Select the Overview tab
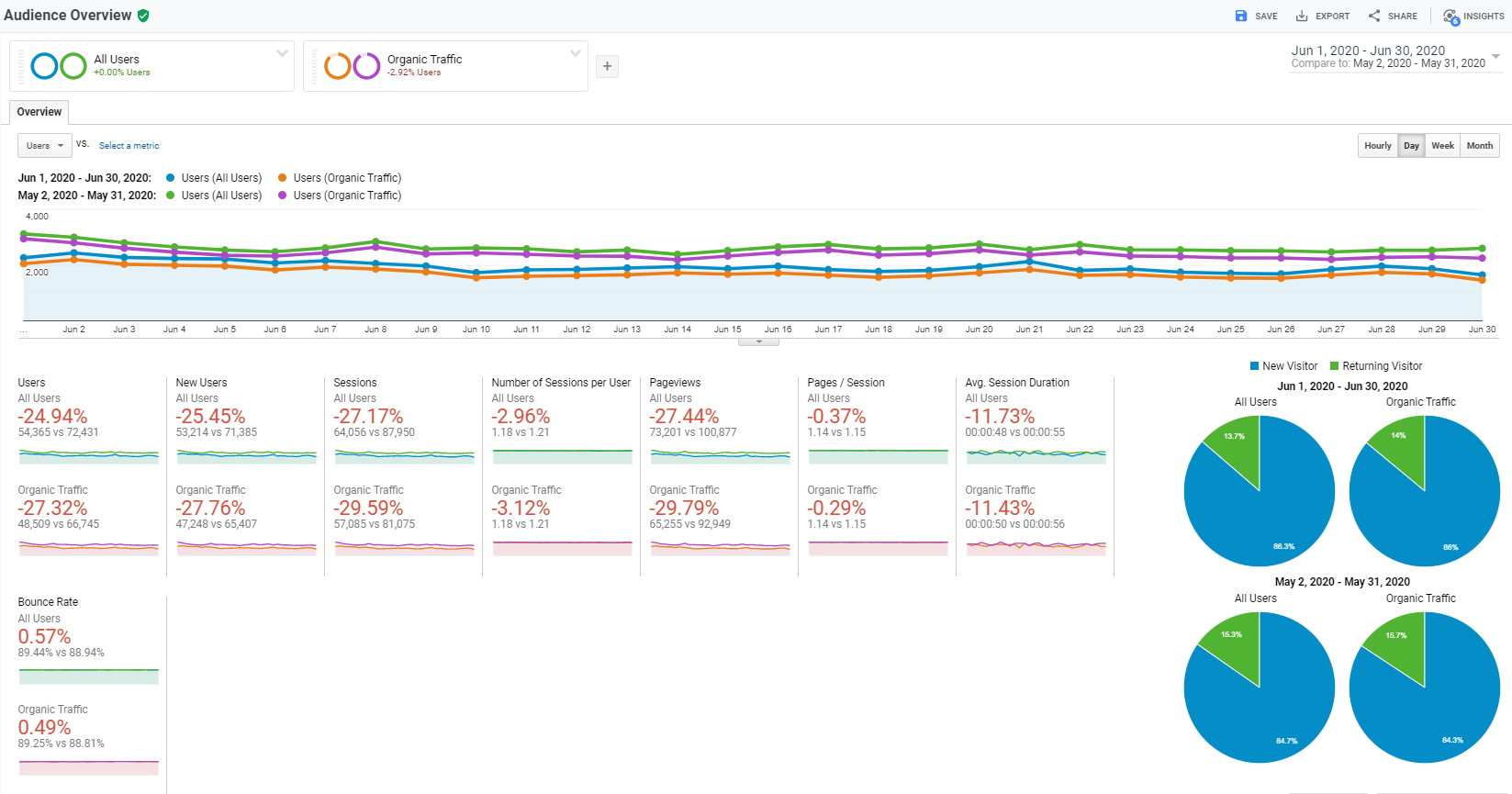1512x794 pixels. pyautogui.click(x=39, y=112)
